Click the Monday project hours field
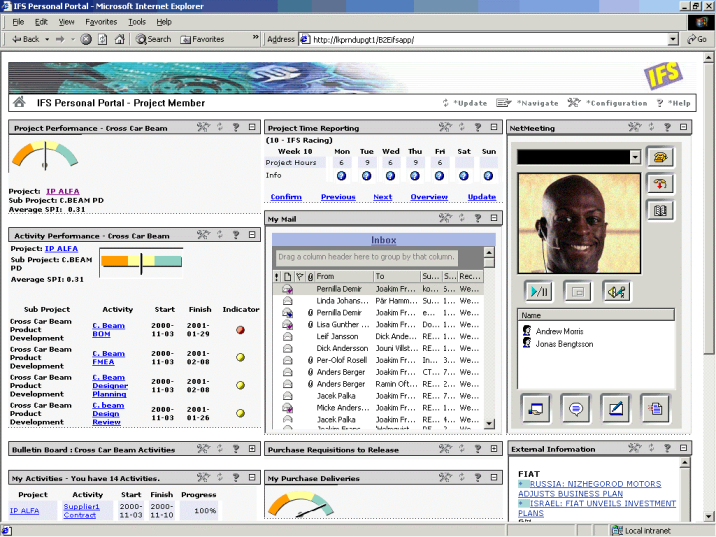Viewport: 716px width, 537px height. [x=341, y=163]
